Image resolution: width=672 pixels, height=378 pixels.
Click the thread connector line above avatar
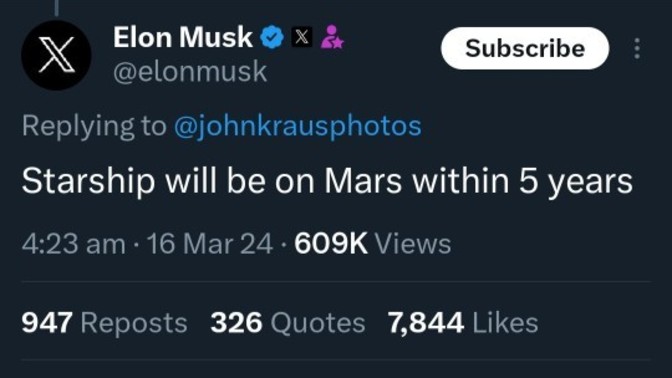coord(57,7)
